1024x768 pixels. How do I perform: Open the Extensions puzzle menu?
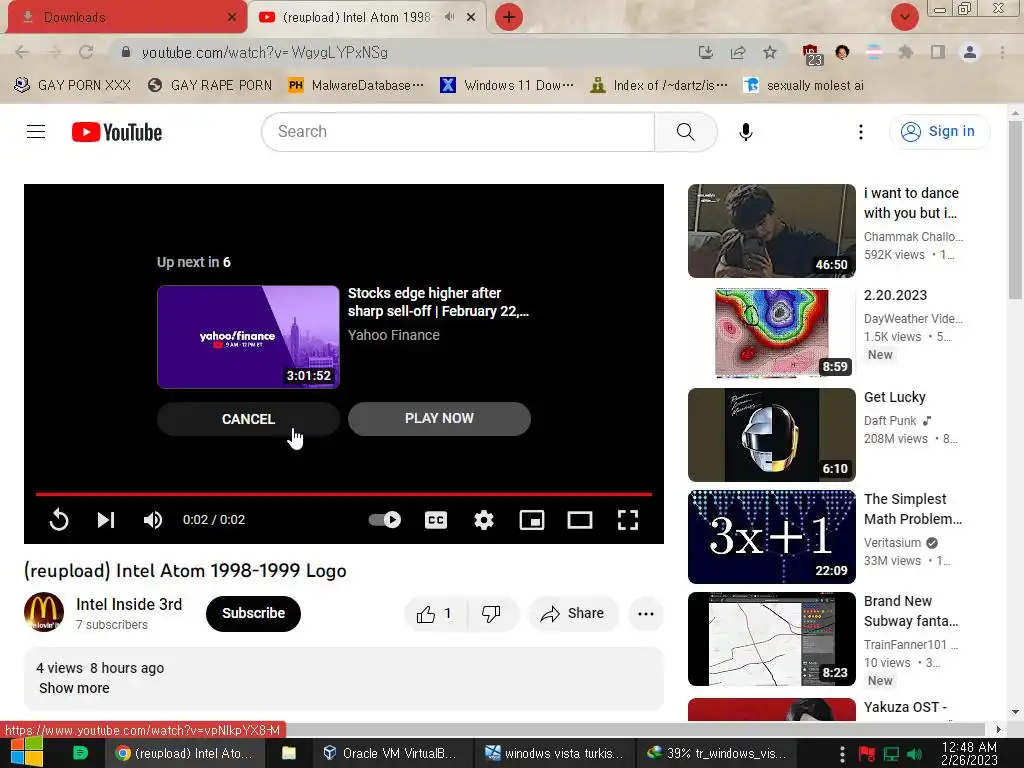pyautogui.click(x=905, y=52)
